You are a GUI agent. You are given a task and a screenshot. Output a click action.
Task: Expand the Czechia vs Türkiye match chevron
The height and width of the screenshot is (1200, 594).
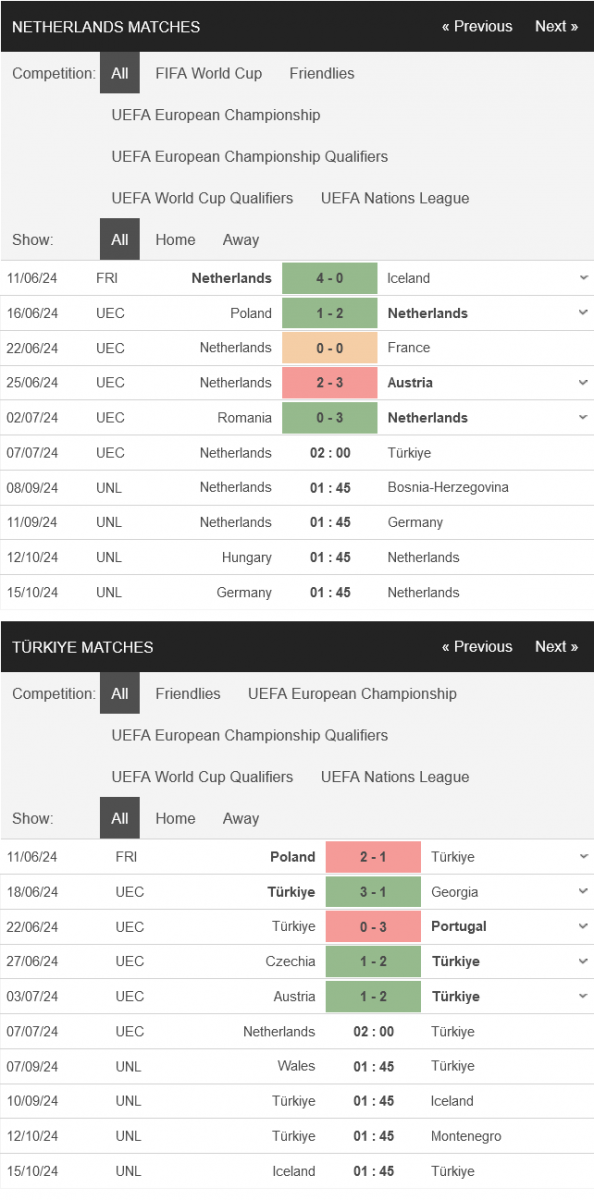(583, 961)
